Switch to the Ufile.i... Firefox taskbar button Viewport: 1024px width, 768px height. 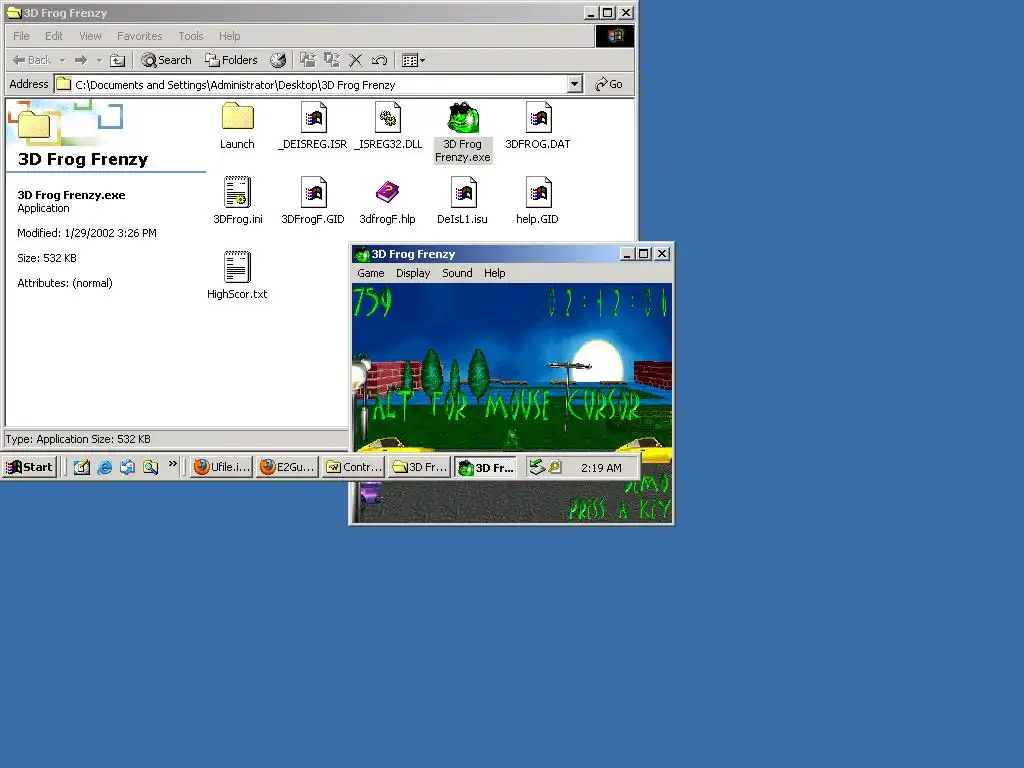pos(221,467)
